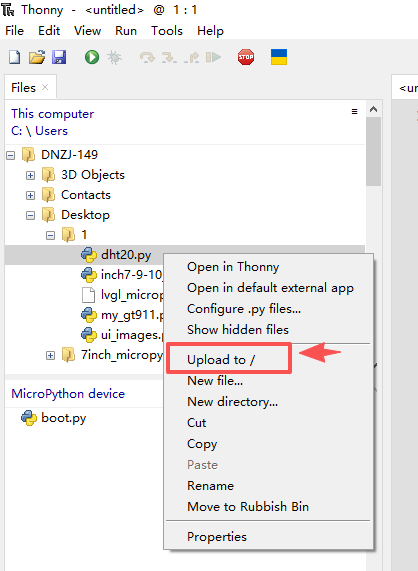Close the Files tab with x

click(x=45, y=87)
